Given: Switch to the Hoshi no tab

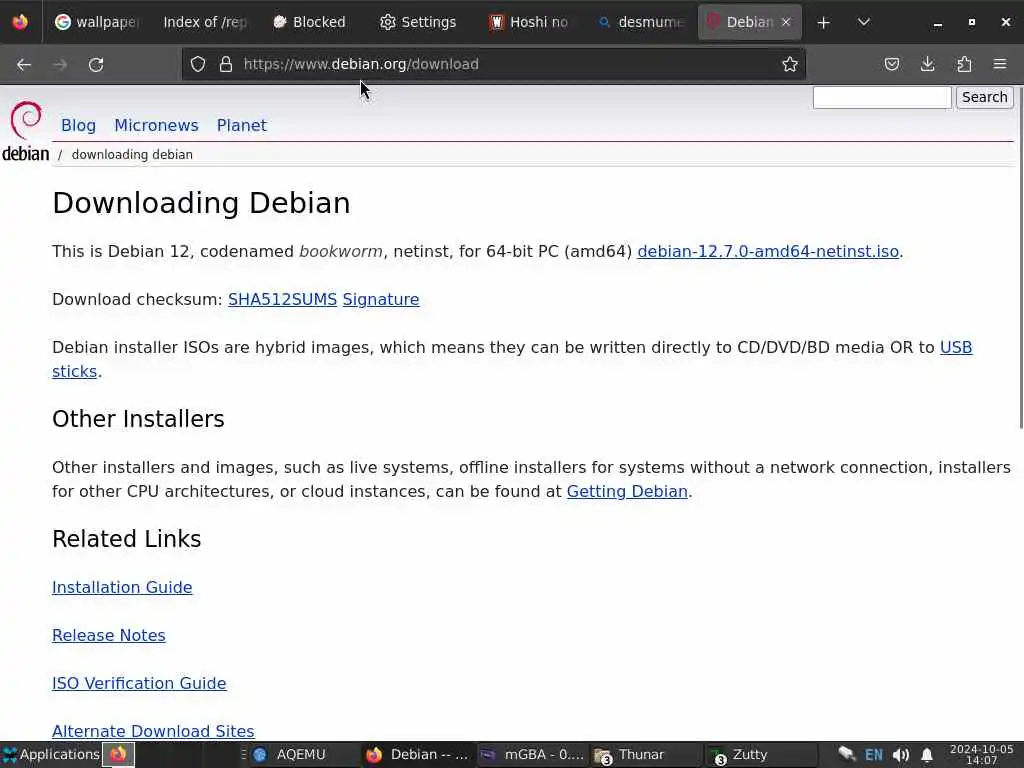Looking at the screenshot, I should coord(530,22).
